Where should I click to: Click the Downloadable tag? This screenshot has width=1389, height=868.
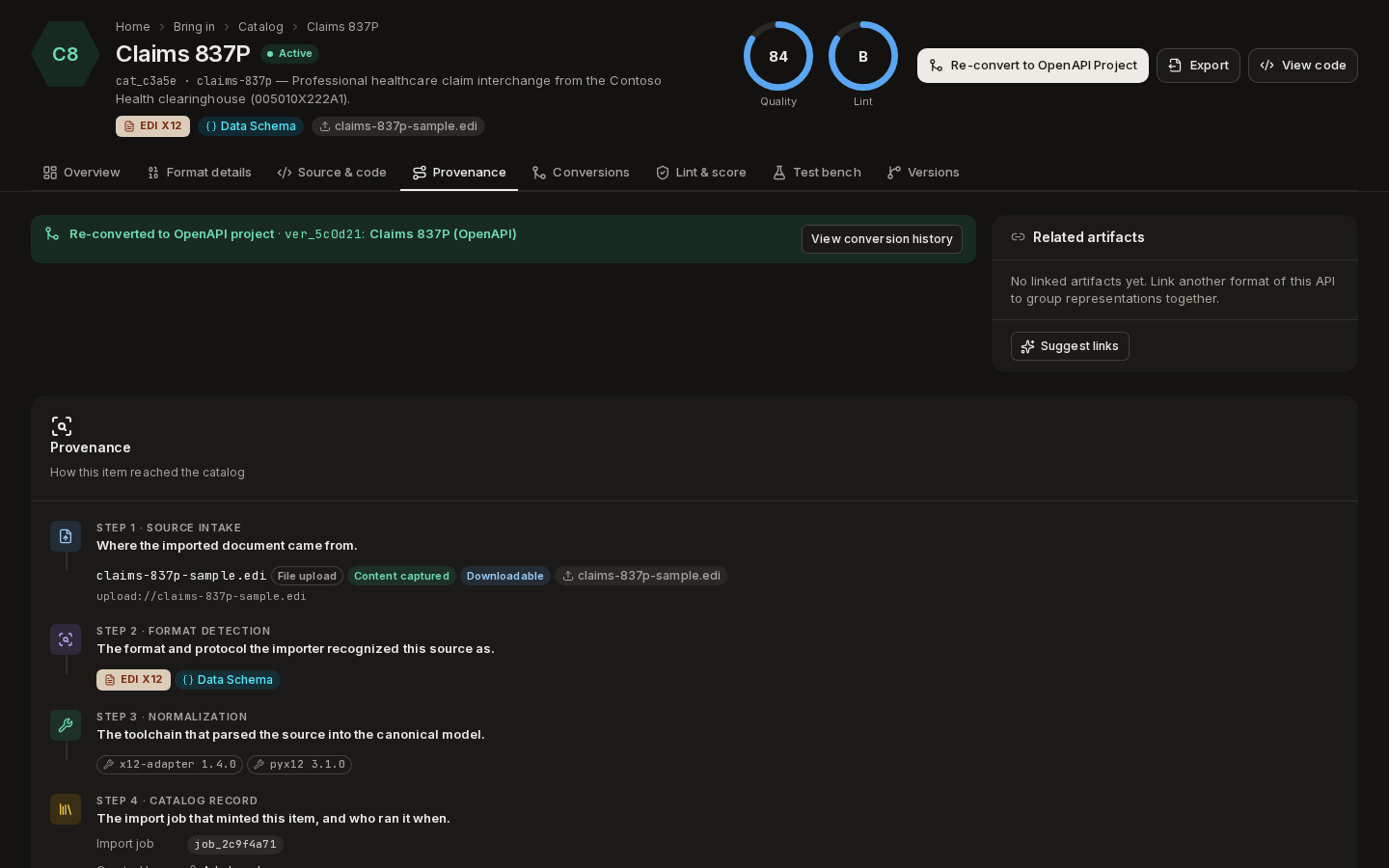coord(505,576)
